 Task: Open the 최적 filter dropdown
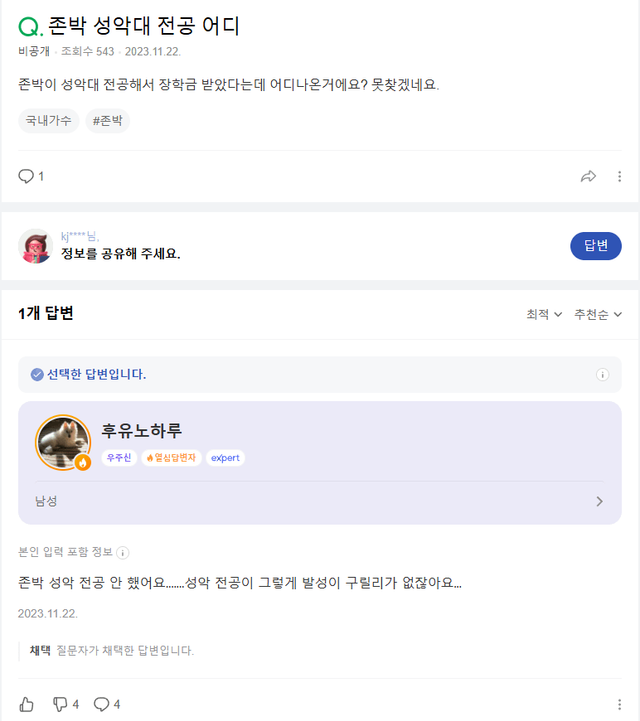[544, 314]
